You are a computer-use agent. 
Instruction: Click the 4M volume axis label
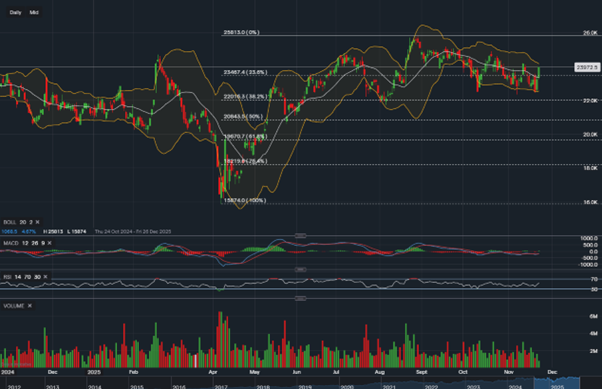pyautogui.click(x=594, y=333)
